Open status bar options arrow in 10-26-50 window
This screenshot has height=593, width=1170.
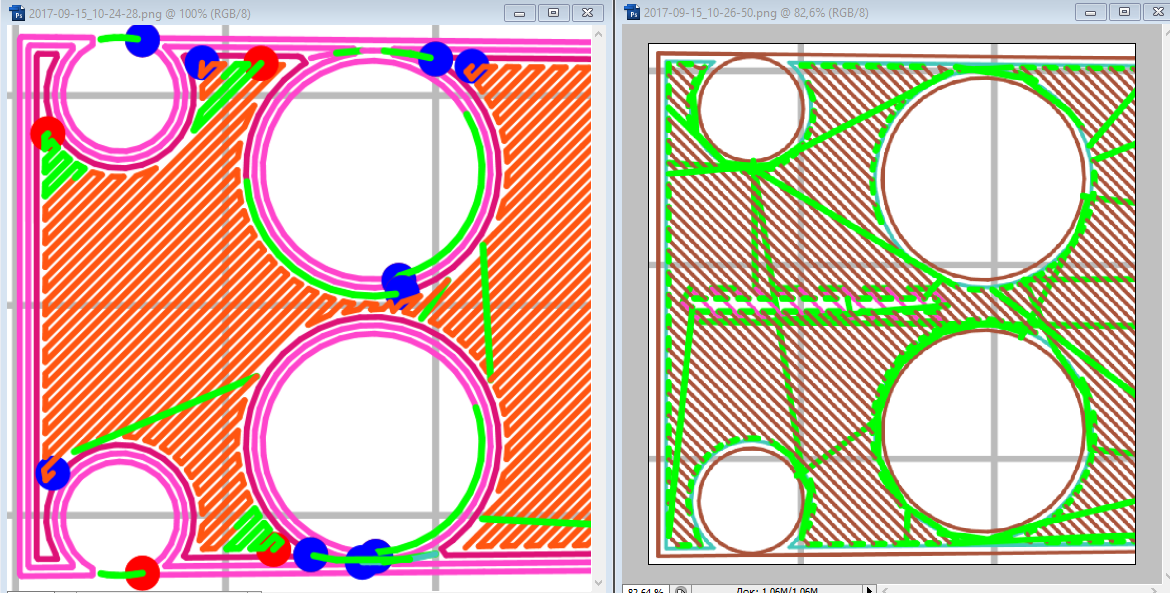868,590
